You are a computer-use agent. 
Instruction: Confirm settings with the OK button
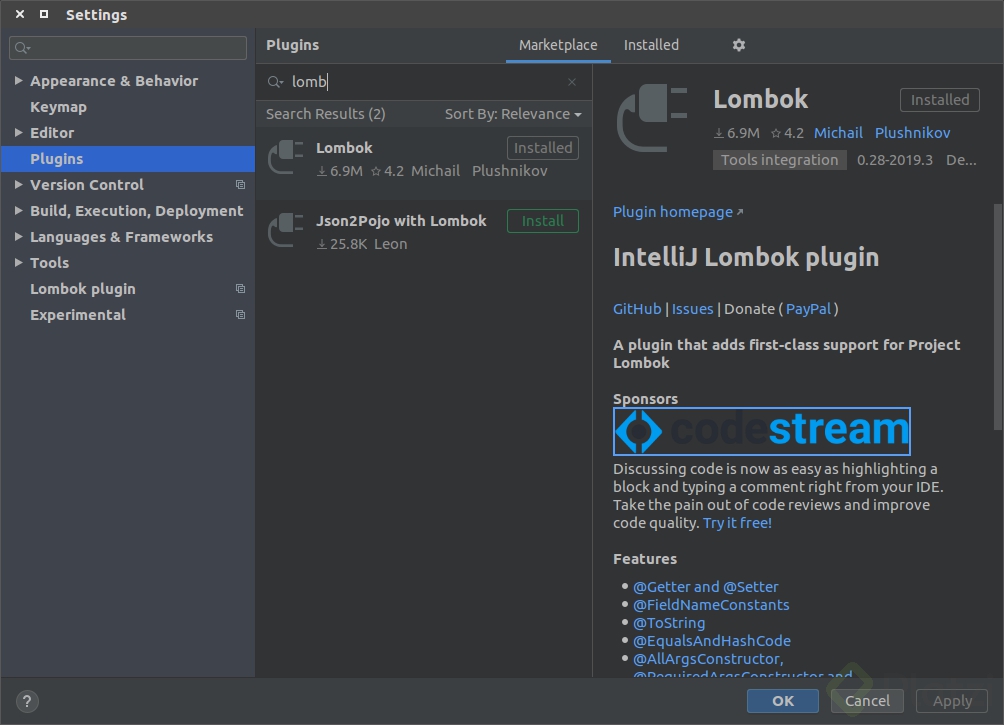[x=782, y=701]
